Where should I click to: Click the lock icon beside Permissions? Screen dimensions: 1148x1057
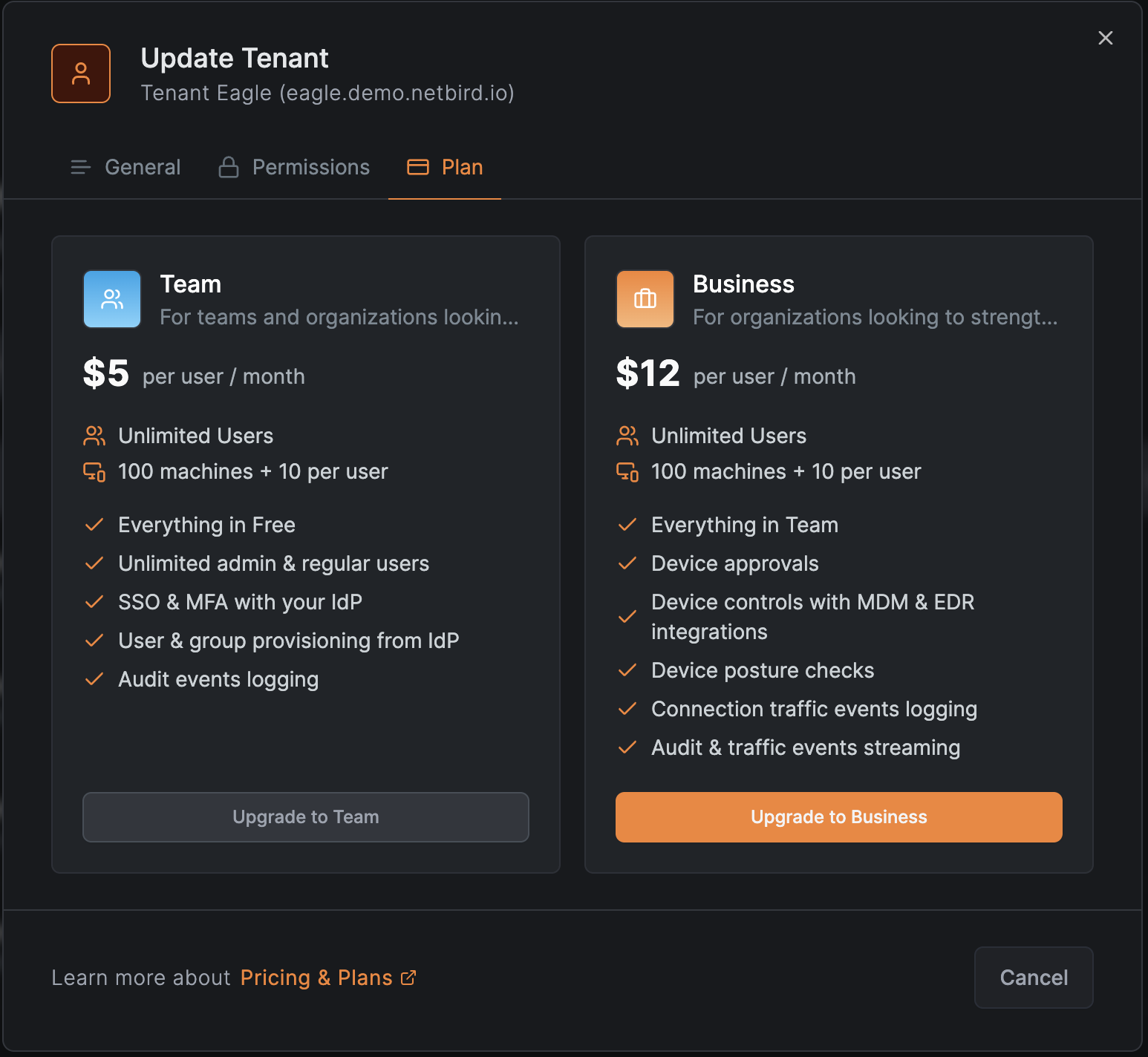pyautogui.click(x=228, y=167)
